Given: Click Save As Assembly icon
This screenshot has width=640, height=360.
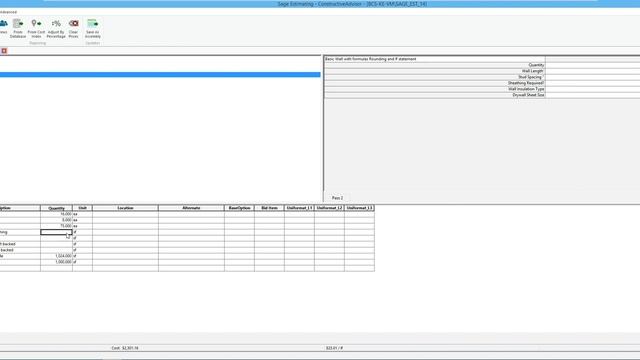Looking at the screenshot, I should pyautogui.click(x=93, y=29).
